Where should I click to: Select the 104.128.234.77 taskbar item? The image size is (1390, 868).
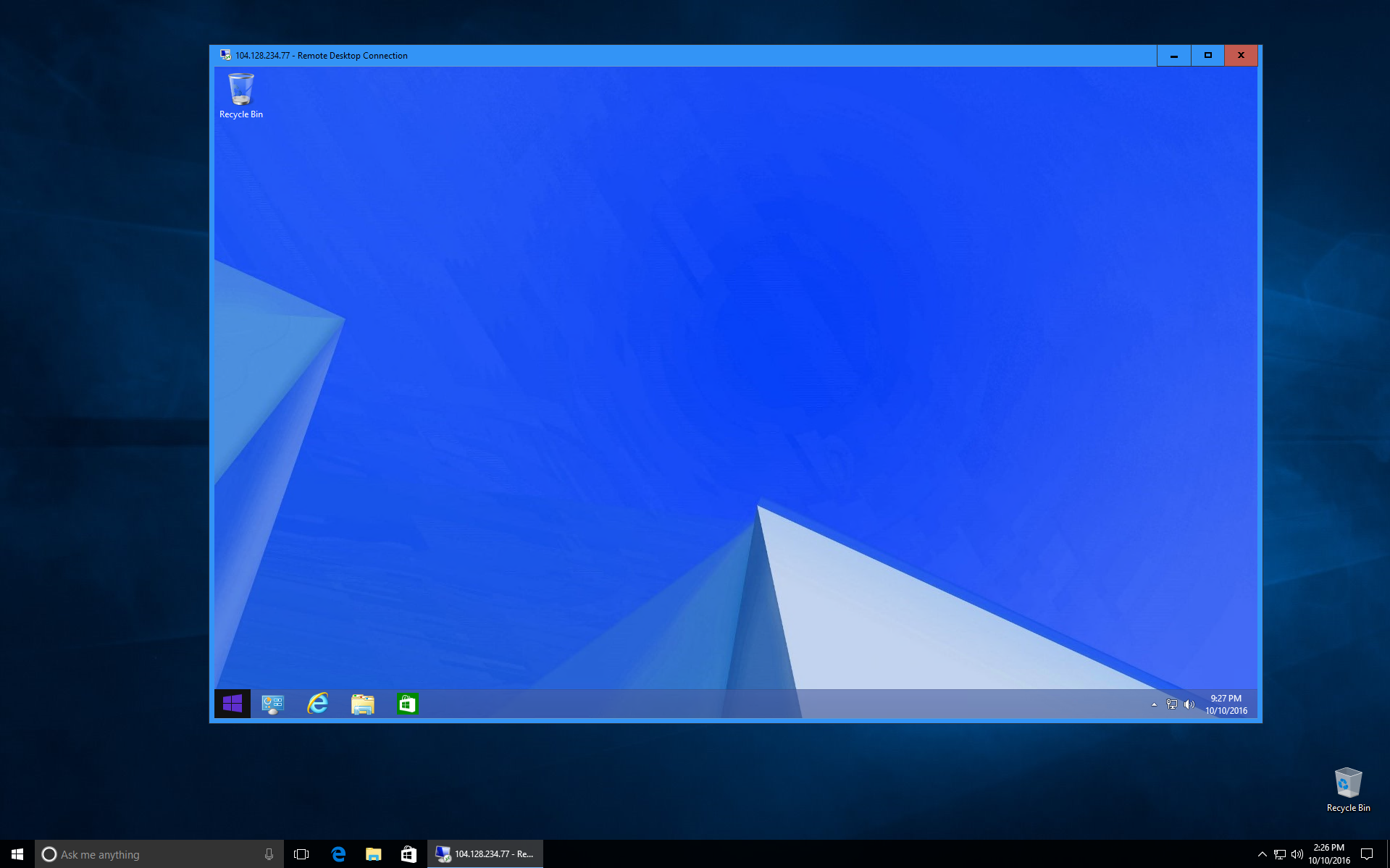(x=485, y=854)
